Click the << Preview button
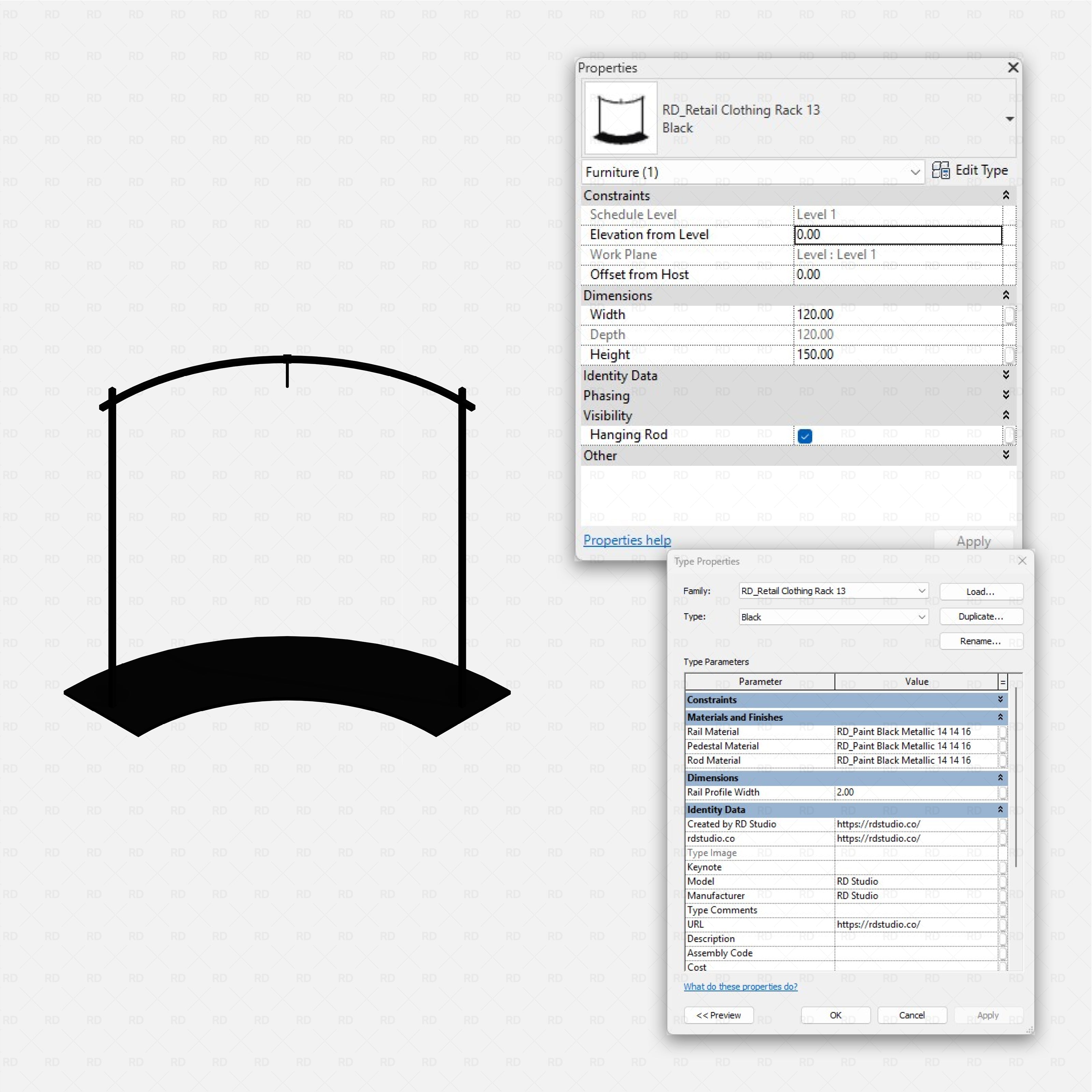Screen dimensions: 1092x1092 pyautogui.click(x=718, y=1015)
